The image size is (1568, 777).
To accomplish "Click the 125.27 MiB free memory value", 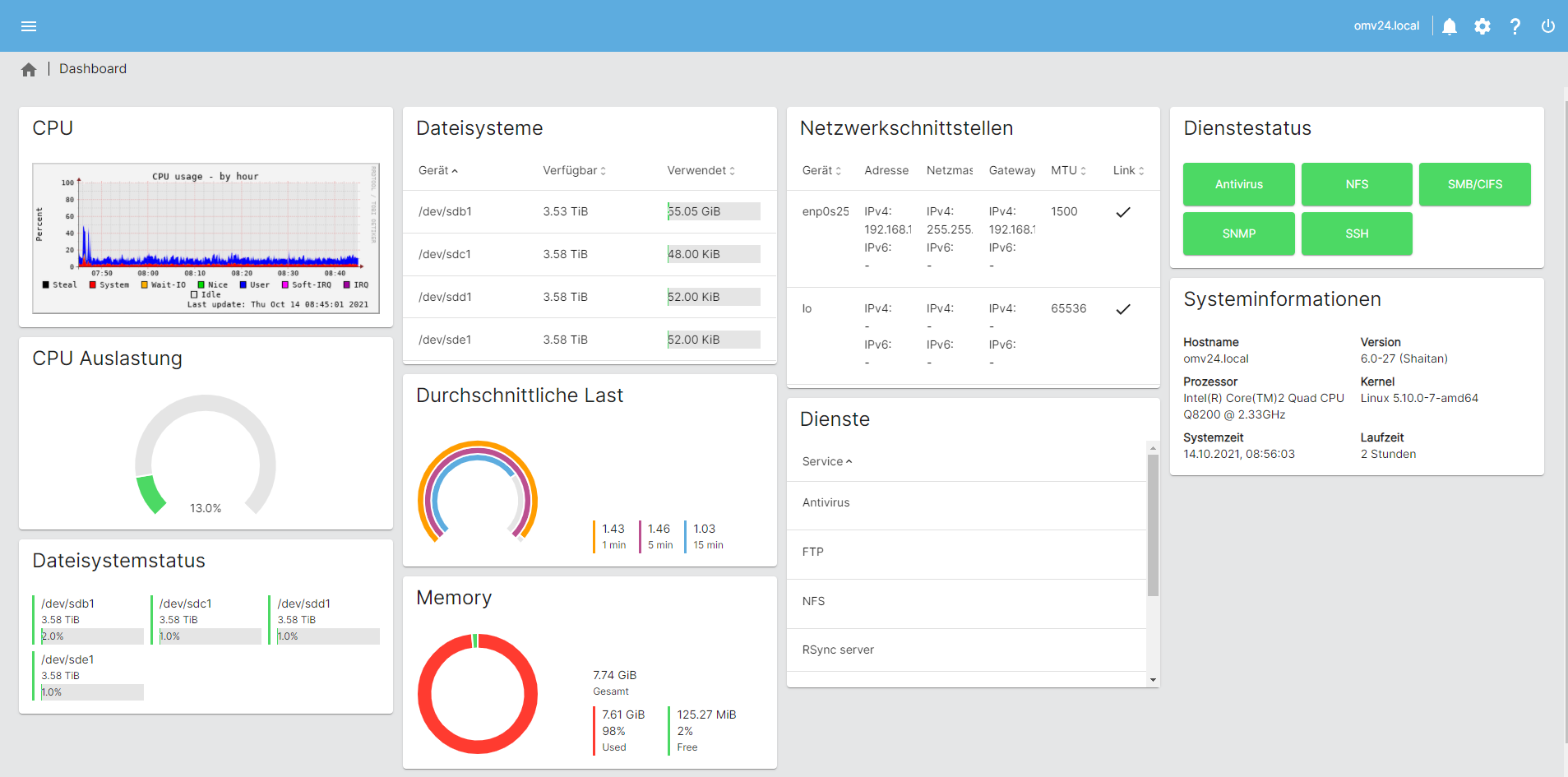I will coord(706,715).
